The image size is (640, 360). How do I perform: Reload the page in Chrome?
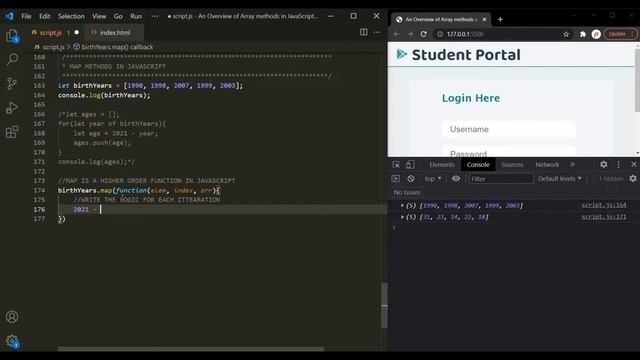pyautogui.click(x=423, y=34)
